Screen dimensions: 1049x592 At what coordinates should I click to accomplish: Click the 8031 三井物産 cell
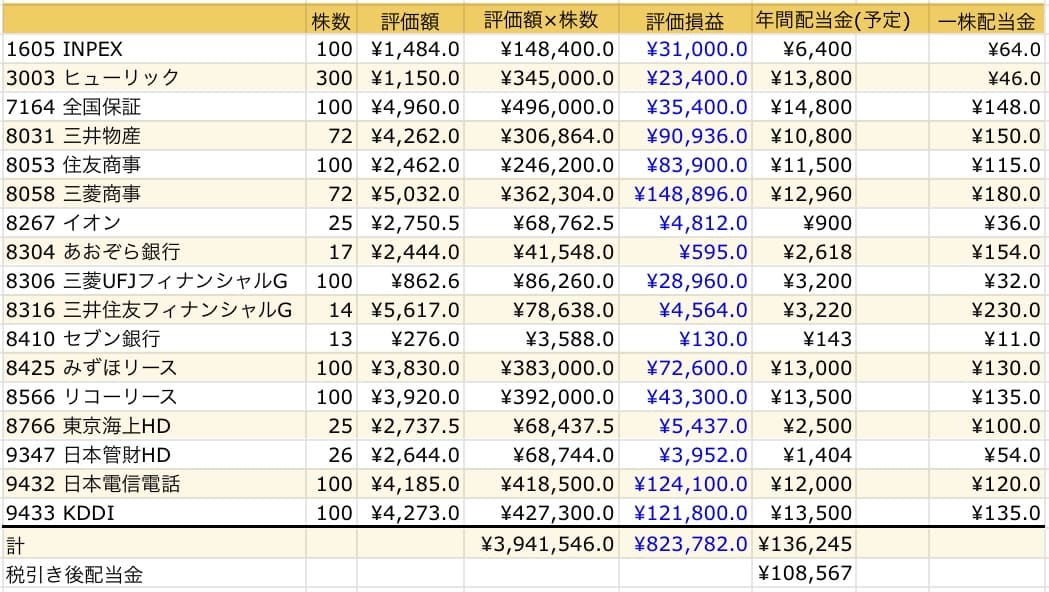[155, 136]
